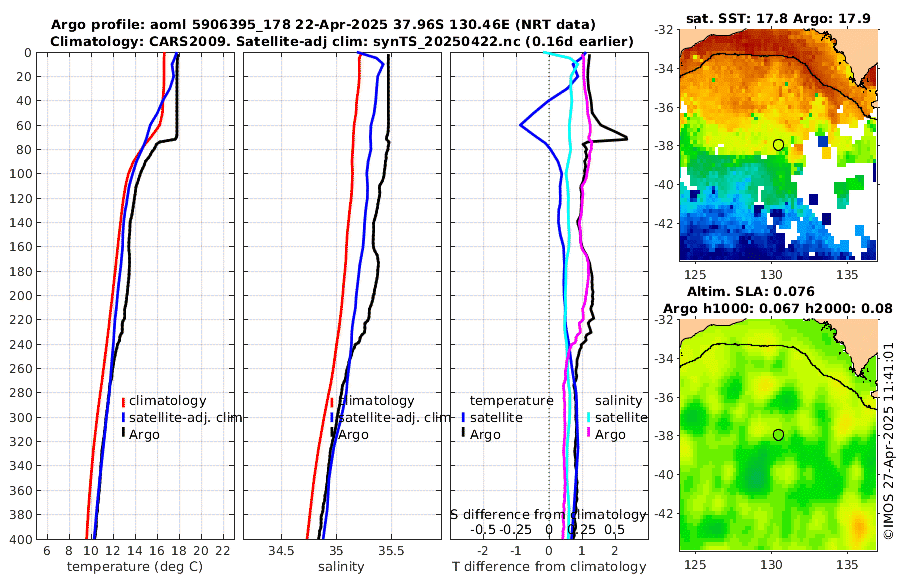900x580 pixels.
Task: Click the 'sat. SST: 17.8 Argo: 17.9' heading
Action: point(778,19)
